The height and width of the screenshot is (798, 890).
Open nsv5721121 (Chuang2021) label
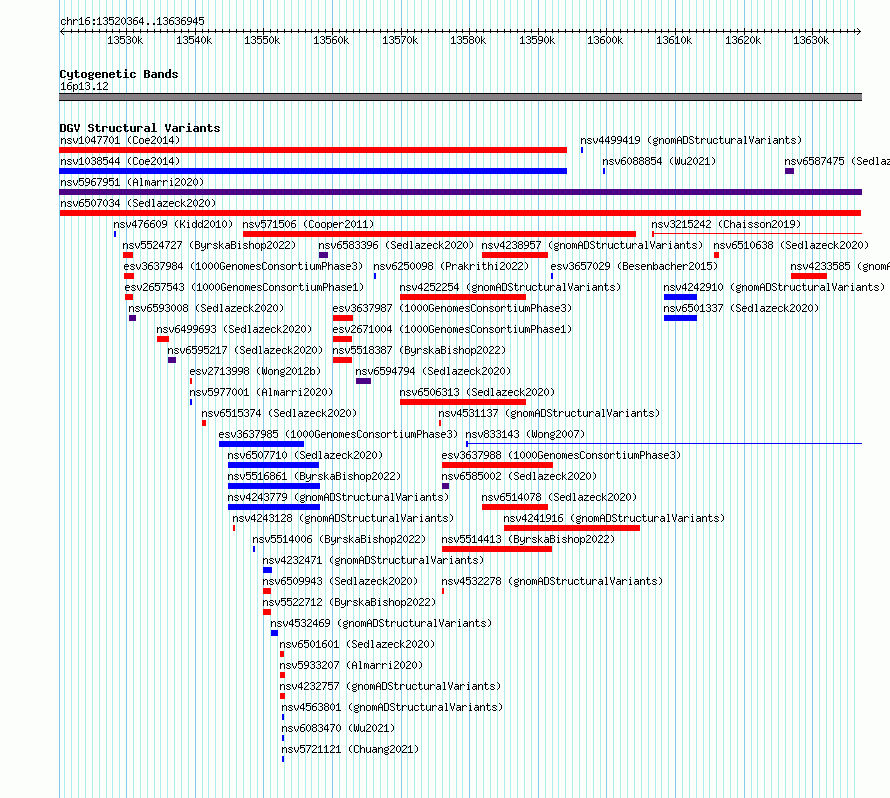coord(350,749)
